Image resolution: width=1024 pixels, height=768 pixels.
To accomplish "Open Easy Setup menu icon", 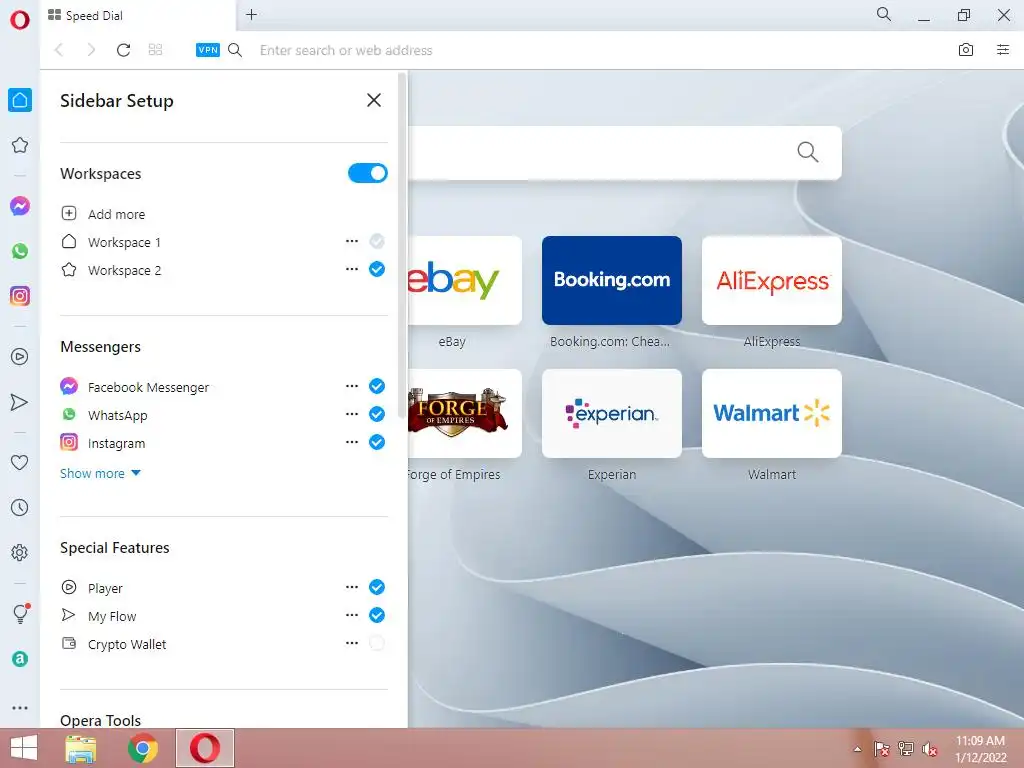I will [x=1003, y=50].
